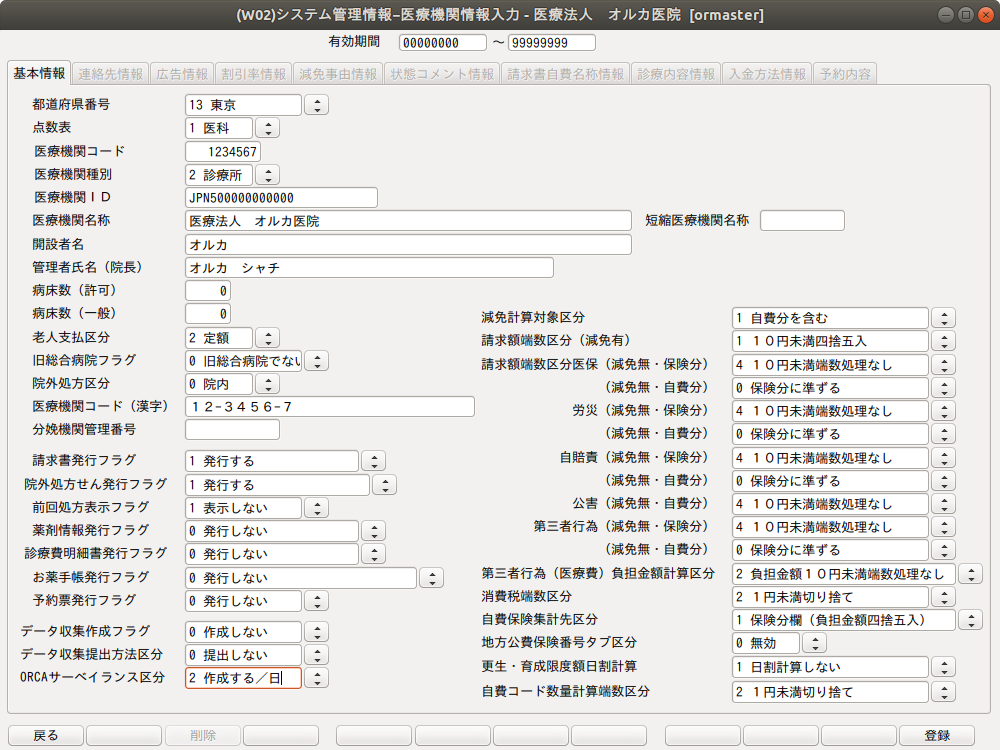This screenshot has height=750, width=1000.
Task: Expand the データ収集提出方法区分 dropdown arrow
Action: (x=317, y=654)
